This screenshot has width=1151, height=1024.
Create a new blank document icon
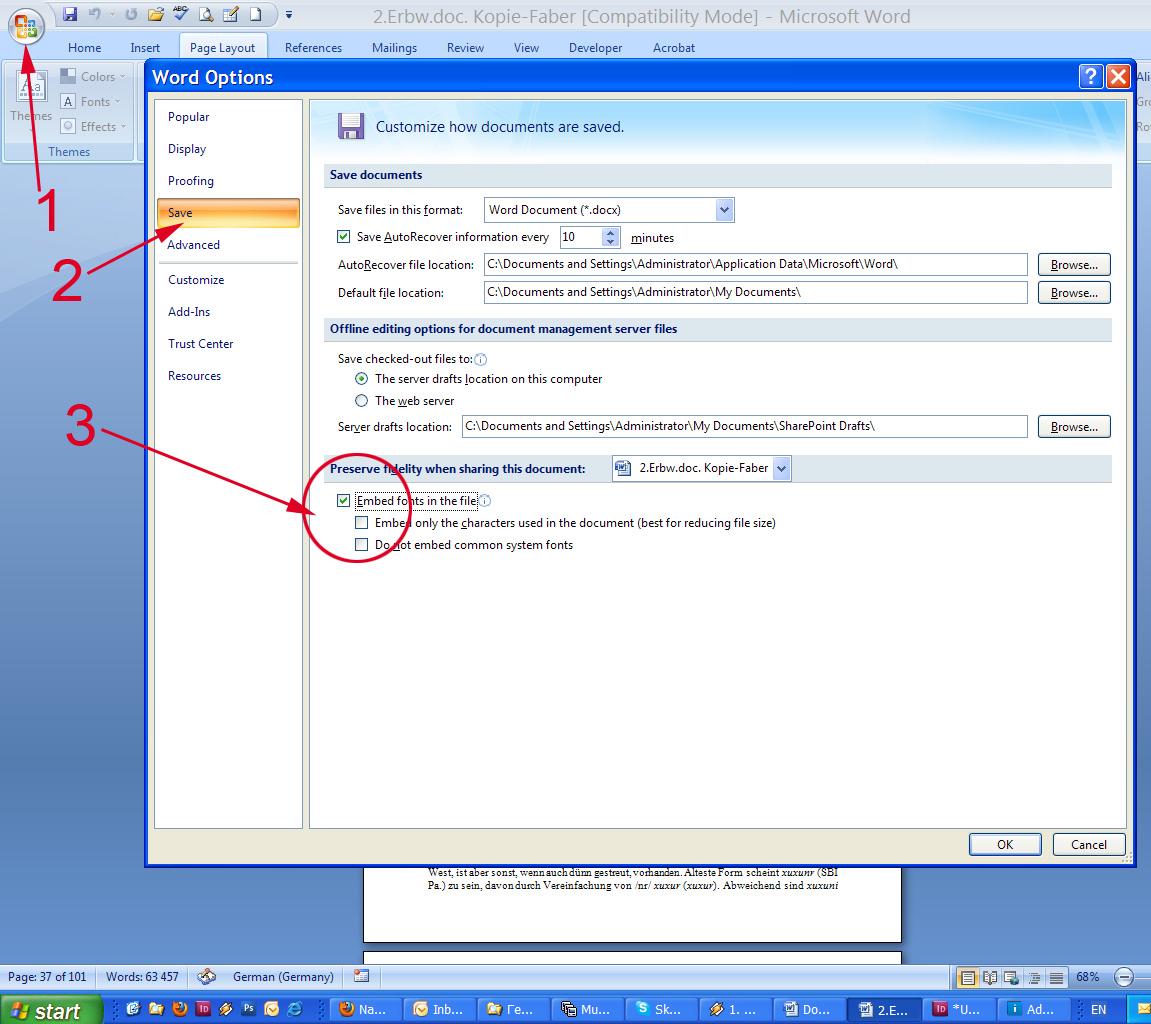[x=255, y=14]
